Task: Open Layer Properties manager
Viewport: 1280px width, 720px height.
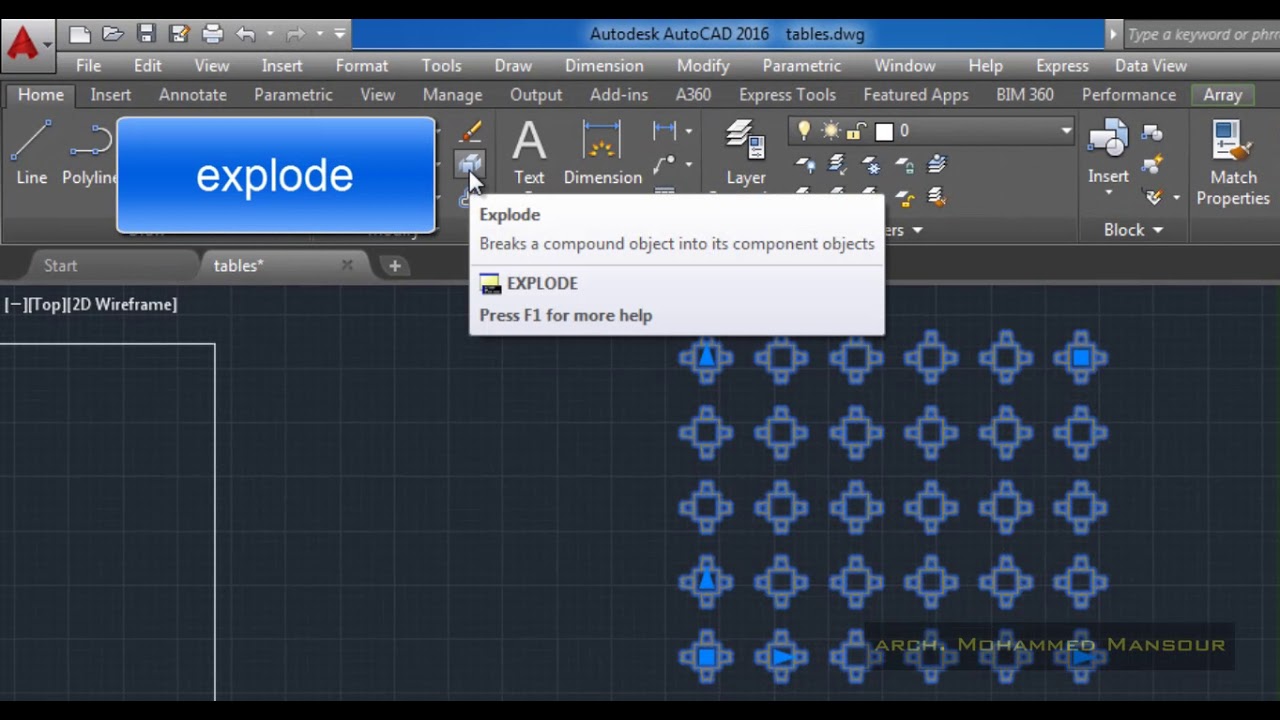Action: tap(745, 153)
